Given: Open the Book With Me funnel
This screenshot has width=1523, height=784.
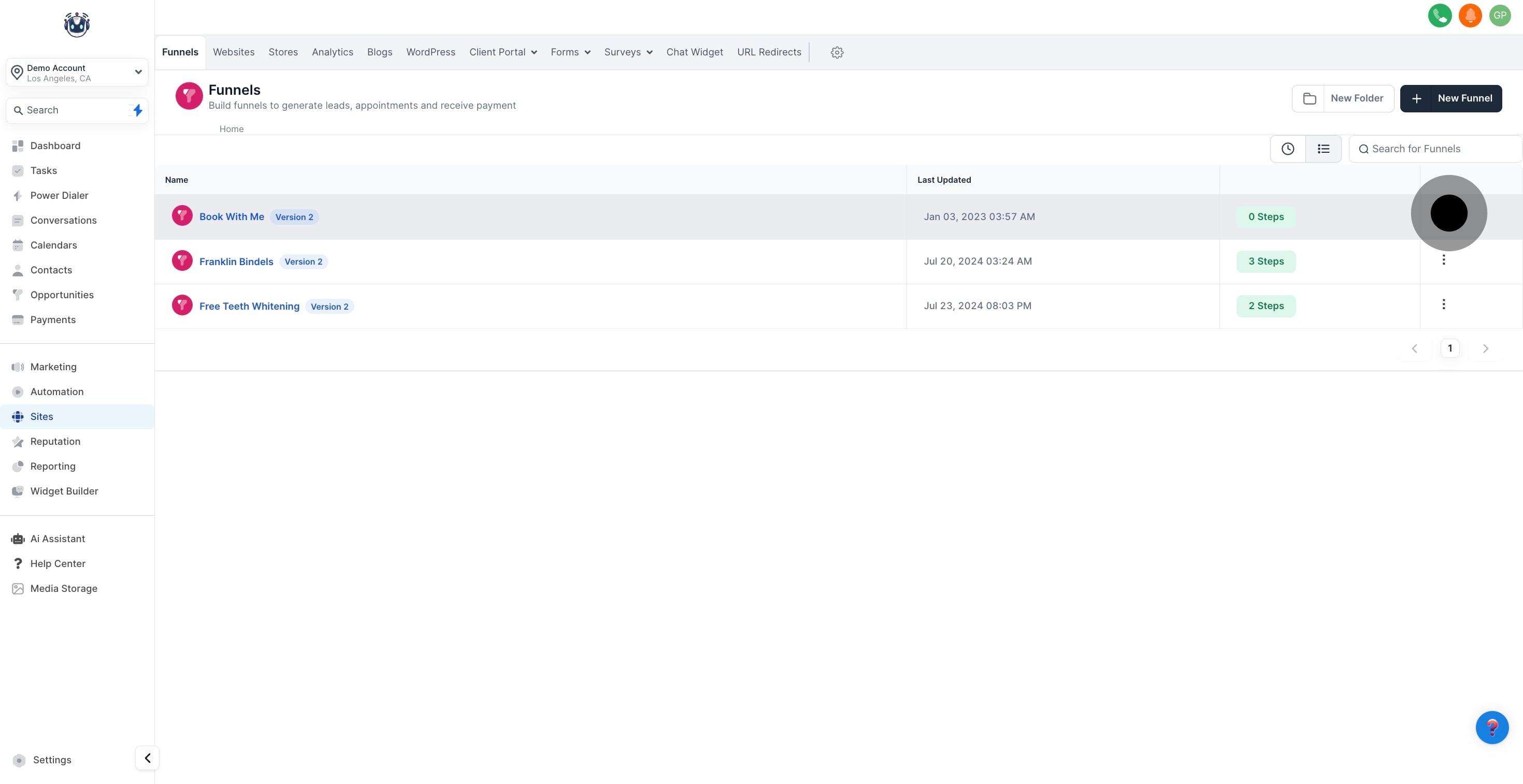Looking at the screenshot, I should coord(231,217).
